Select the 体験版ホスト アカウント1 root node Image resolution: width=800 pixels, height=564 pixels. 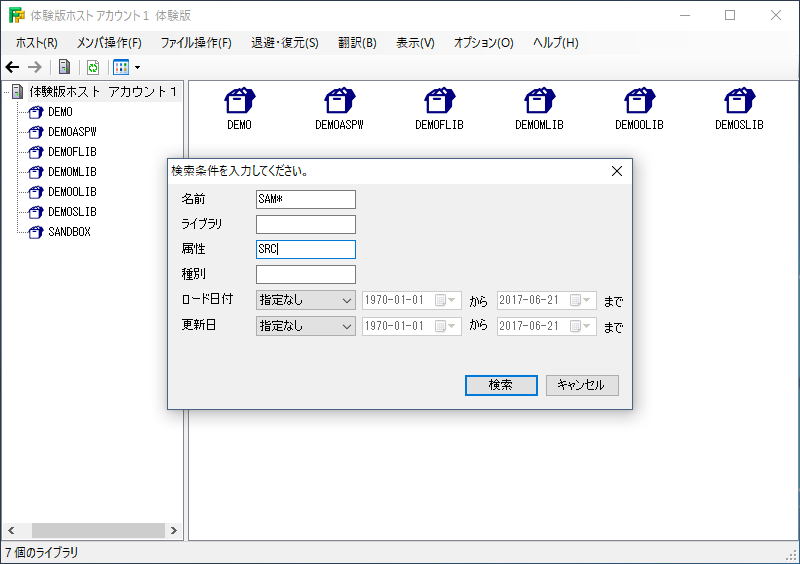pyautogui.click(x=103, y=91)
